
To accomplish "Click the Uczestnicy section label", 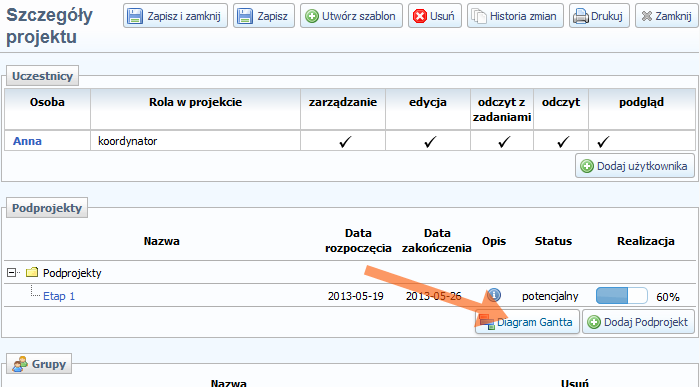I will 42,76.
